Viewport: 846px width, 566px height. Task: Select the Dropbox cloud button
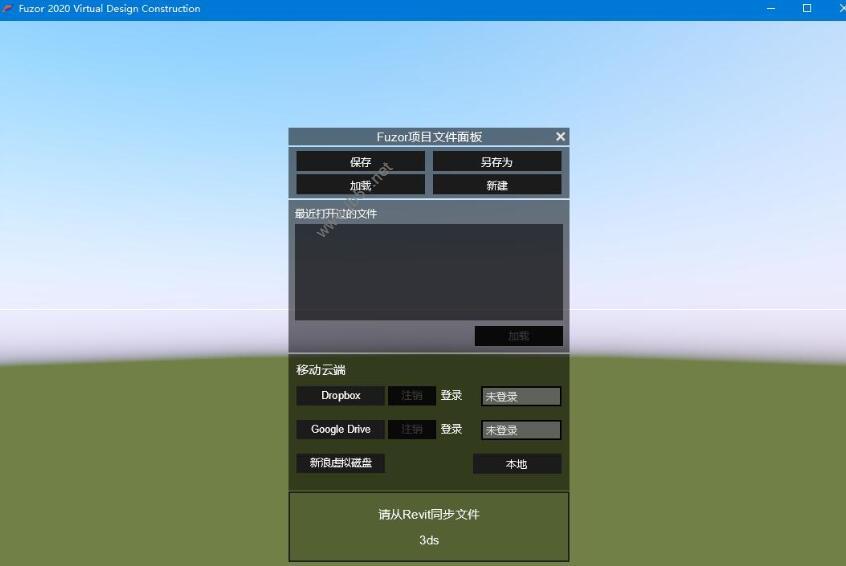[x=340, y=395]
